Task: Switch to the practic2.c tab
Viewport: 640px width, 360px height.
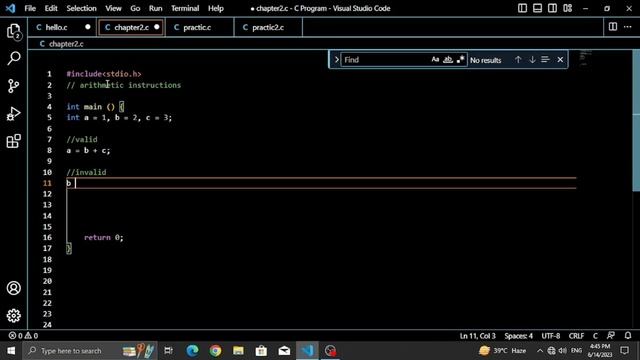Action: pyautogui.click(x=268, y=27)
